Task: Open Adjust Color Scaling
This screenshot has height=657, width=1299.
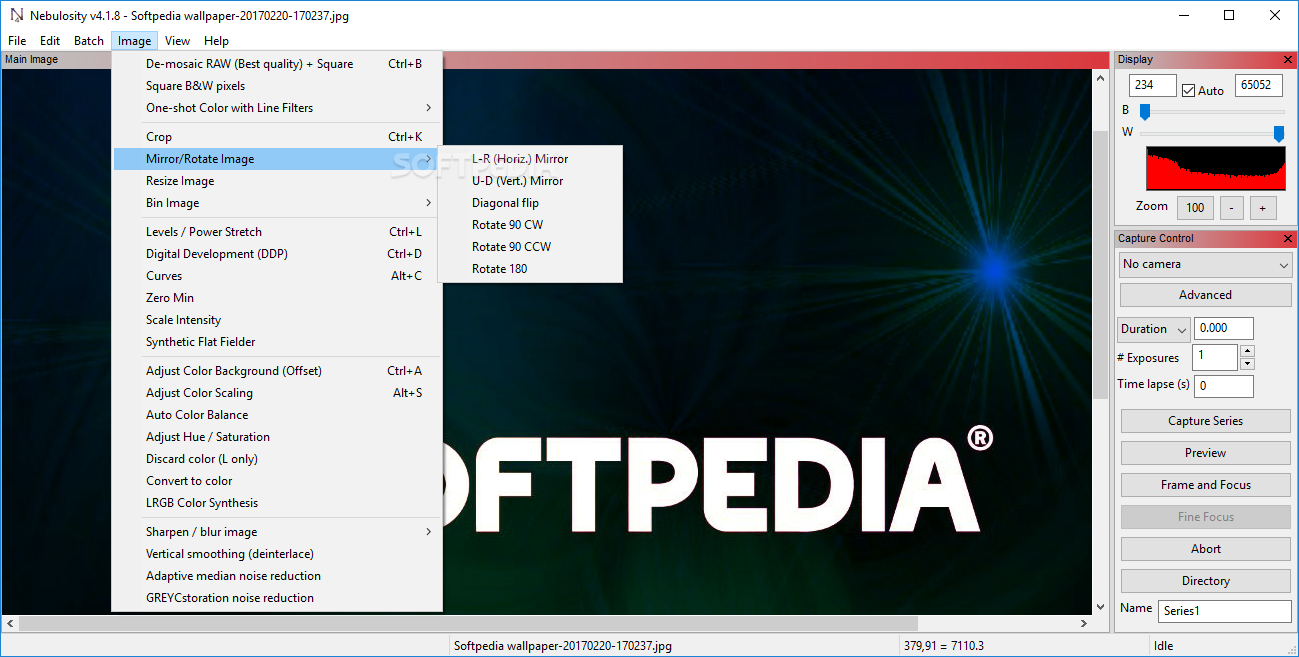Action: (277, 393)
